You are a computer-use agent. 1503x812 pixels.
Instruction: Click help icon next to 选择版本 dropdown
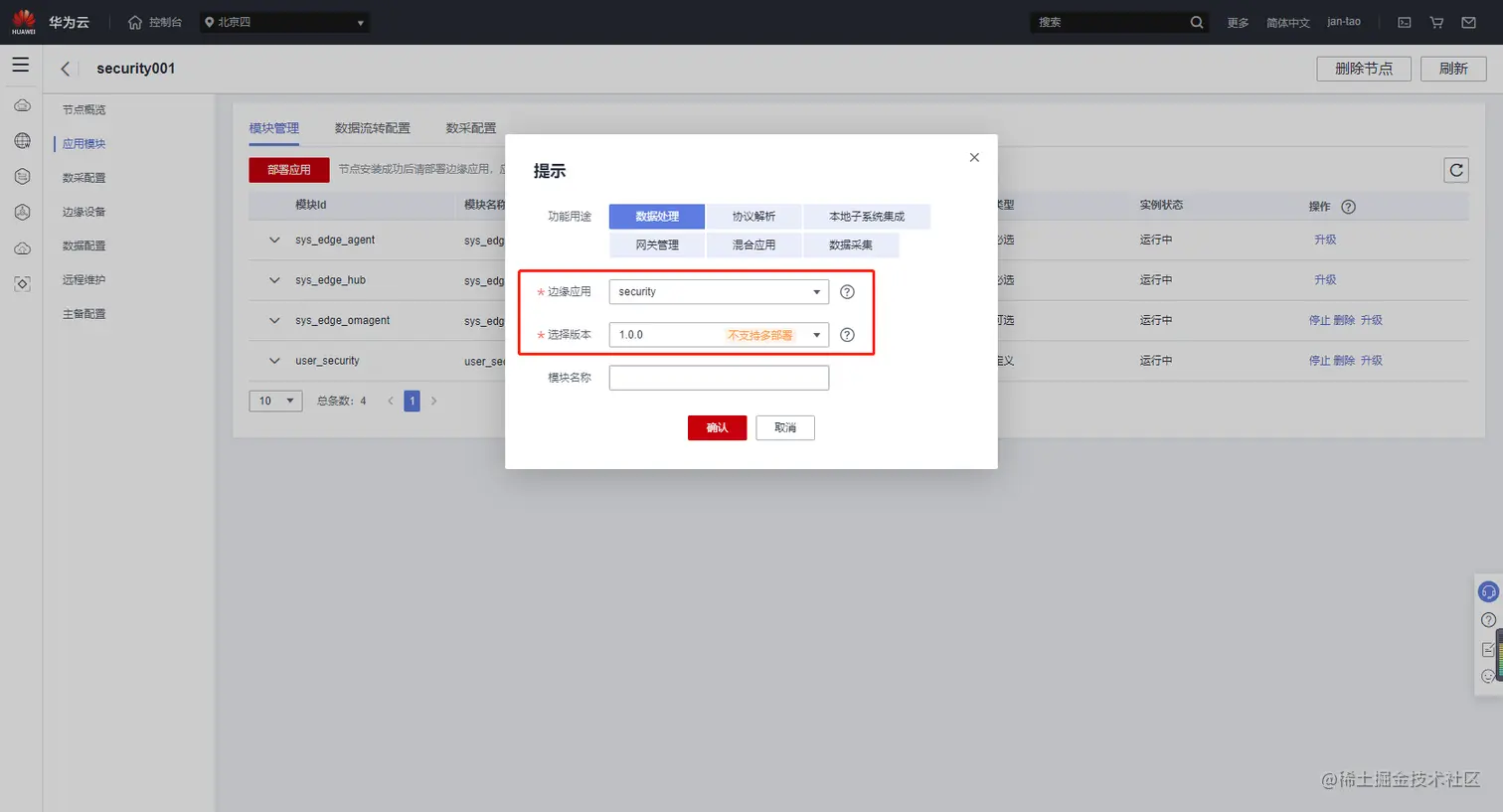tap(847, 335)
